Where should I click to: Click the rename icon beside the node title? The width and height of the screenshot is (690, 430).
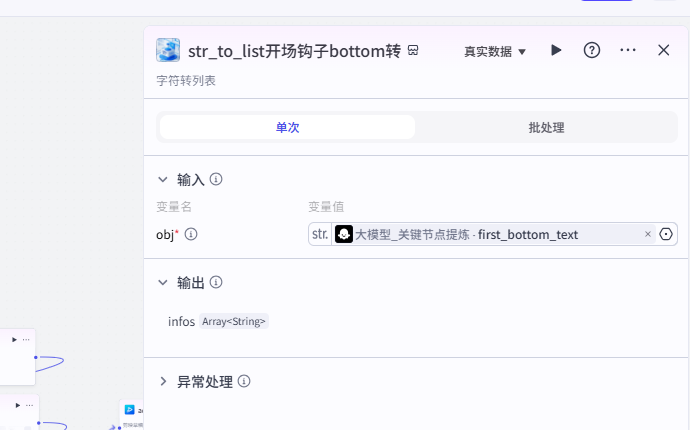[x=413, y=50]
